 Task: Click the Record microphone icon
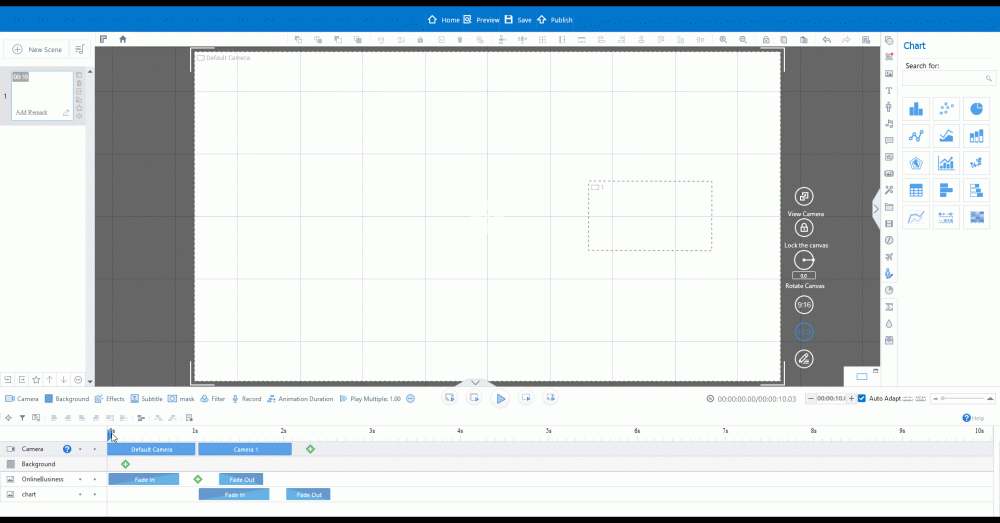tap(236, 399)
